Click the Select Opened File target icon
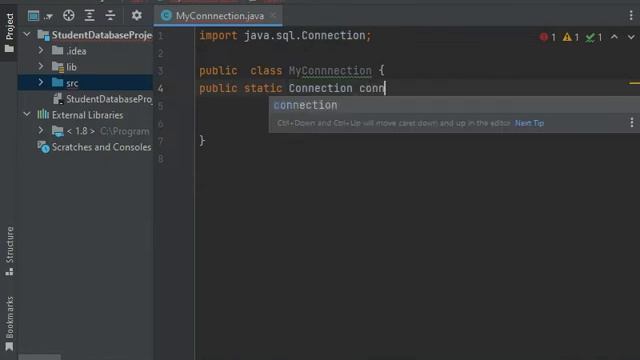Viewport: 640px width, 360px height. click(69, 16)
